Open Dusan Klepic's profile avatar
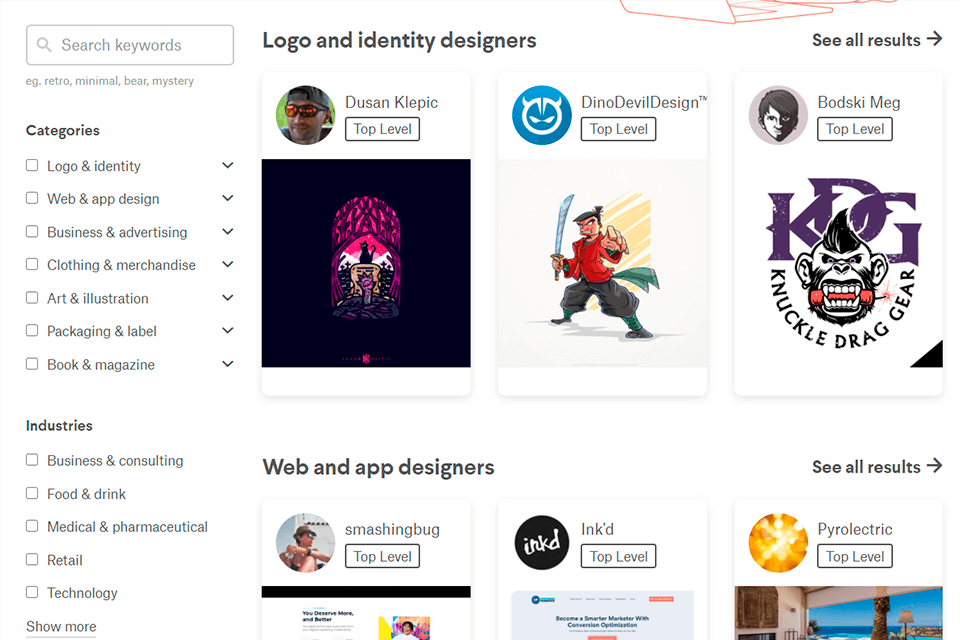 click(306, 115)
